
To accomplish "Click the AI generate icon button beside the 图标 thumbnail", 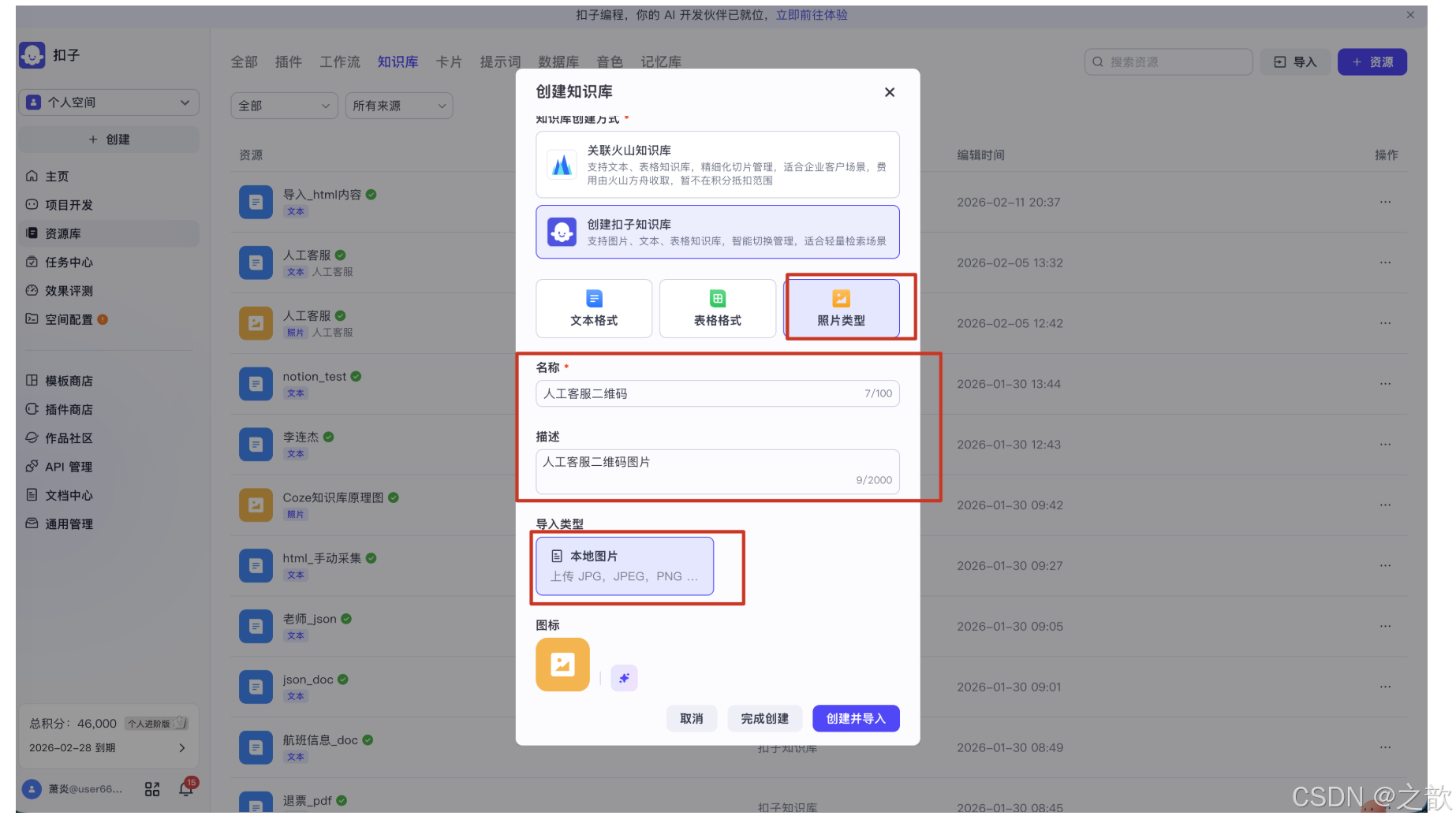I will 624,678.
